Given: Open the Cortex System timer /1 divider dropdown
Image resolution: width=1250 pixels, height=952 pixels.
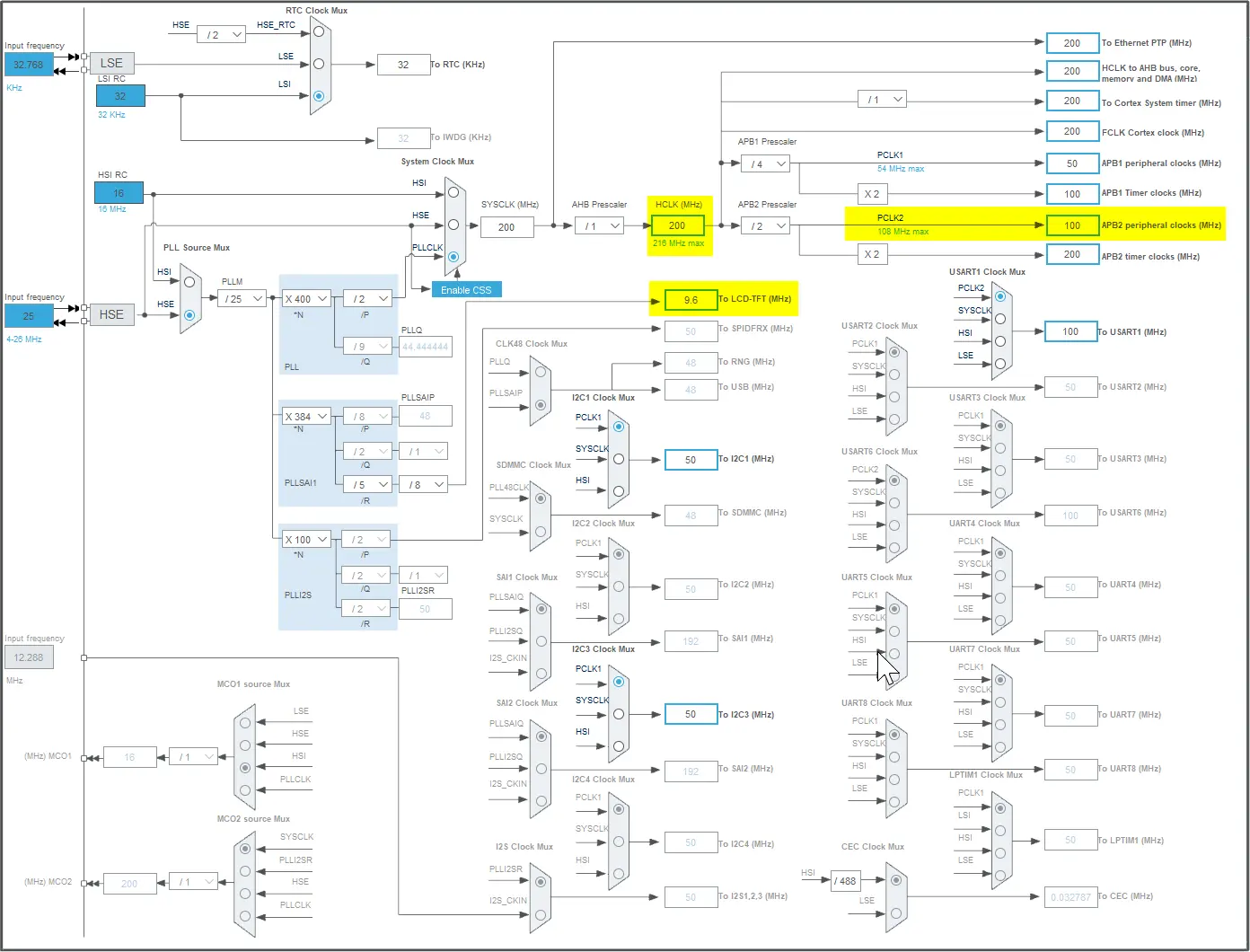Looking at the screenshot, I should (882, 99).
